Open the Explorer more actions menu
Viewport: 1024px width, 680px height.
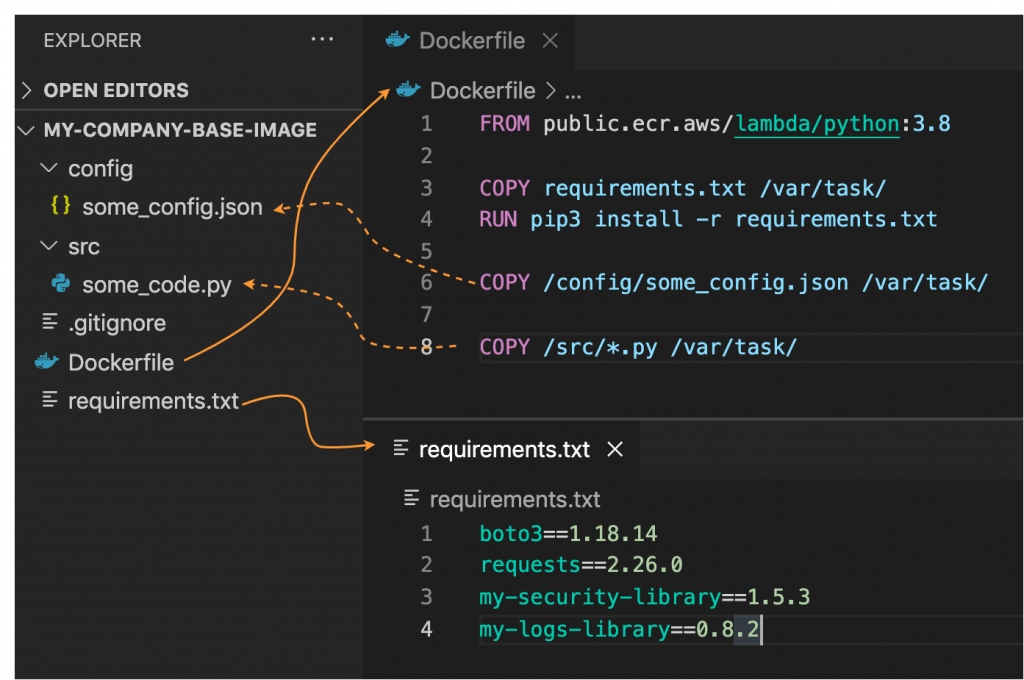(322, 39)
